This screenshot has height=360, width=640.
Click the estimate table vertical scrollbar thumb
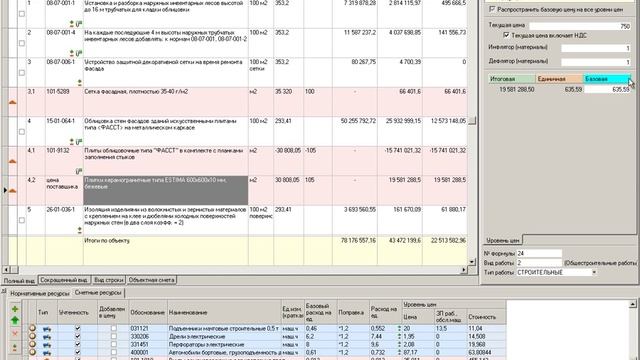pyautogui.click(x=472, y=121)
